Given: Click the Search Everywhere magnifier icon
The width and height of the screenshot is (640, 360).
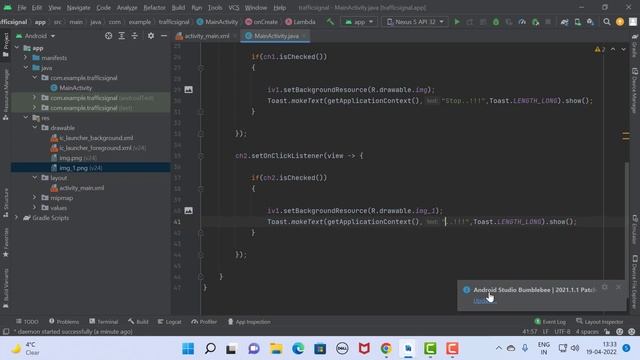Looking at the screenshot, I should click(607, 22).
